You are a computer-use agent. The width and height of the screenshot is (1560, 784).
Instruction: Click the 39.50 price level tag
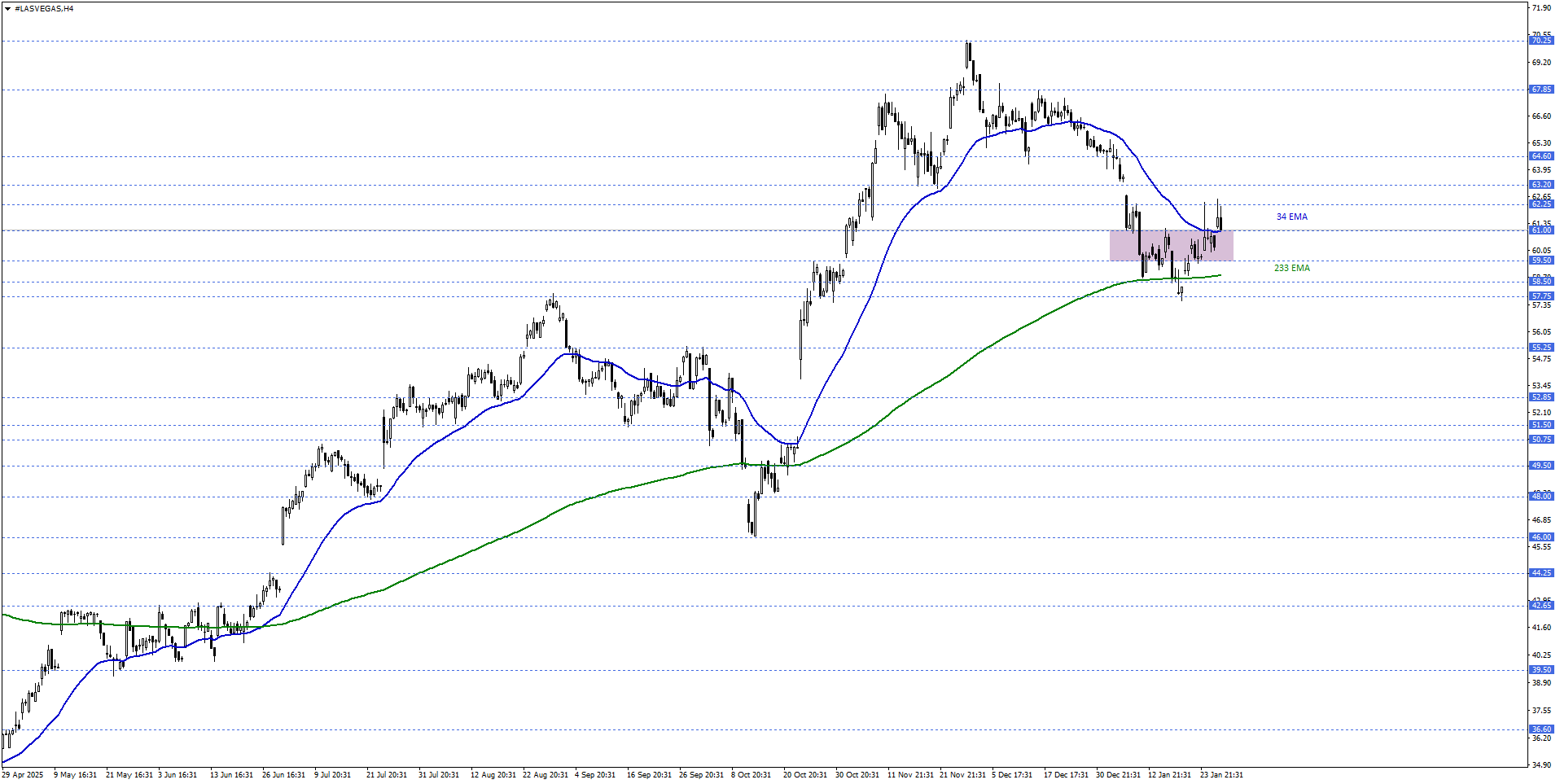click(1540, 670)
